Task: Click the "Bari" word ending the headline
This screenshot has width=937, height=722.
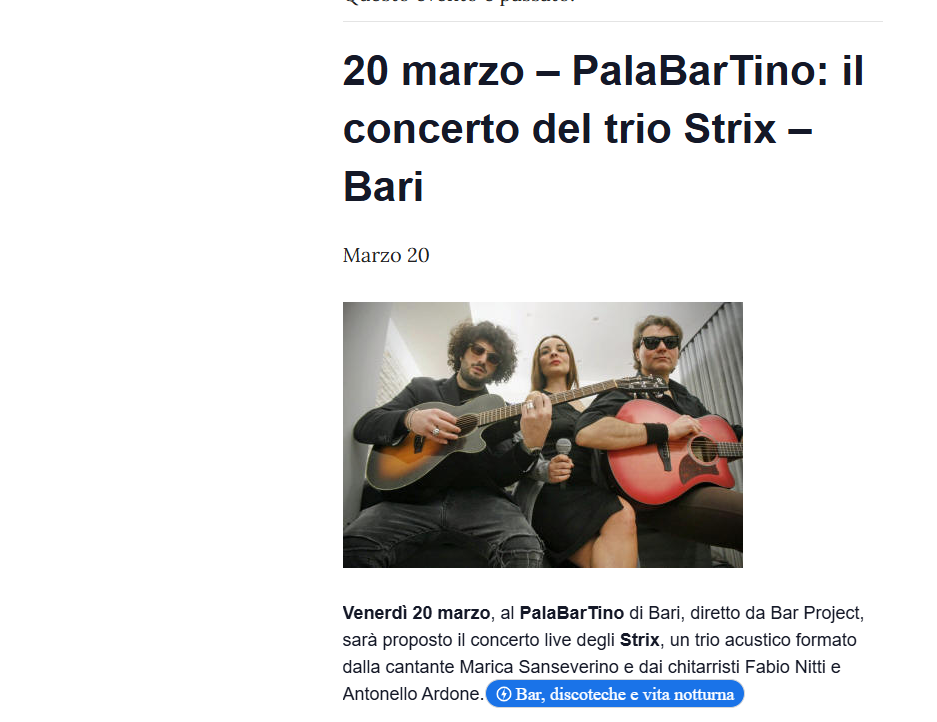Action: click(383, 186)
